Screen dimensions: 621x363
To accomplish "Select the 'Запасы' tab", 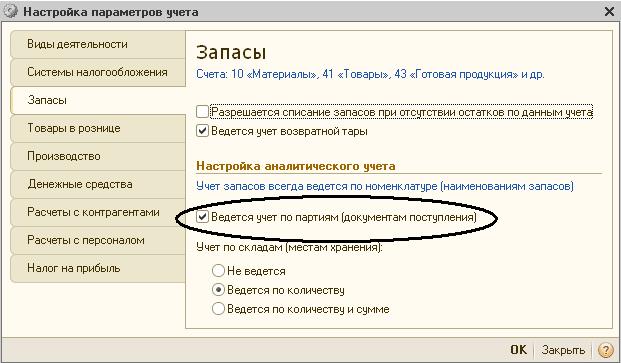I will pos(98,101).
